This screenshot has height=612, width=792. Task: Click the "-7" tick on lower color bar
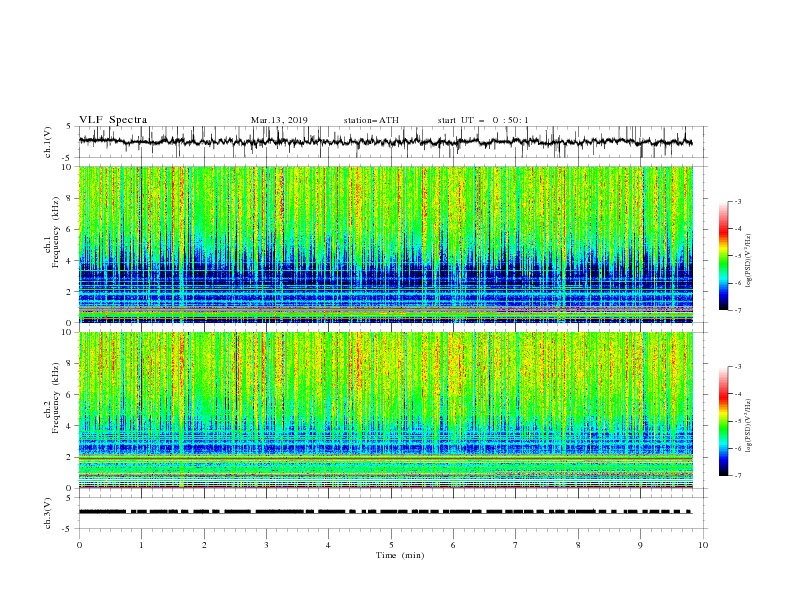tap(738, 475)
